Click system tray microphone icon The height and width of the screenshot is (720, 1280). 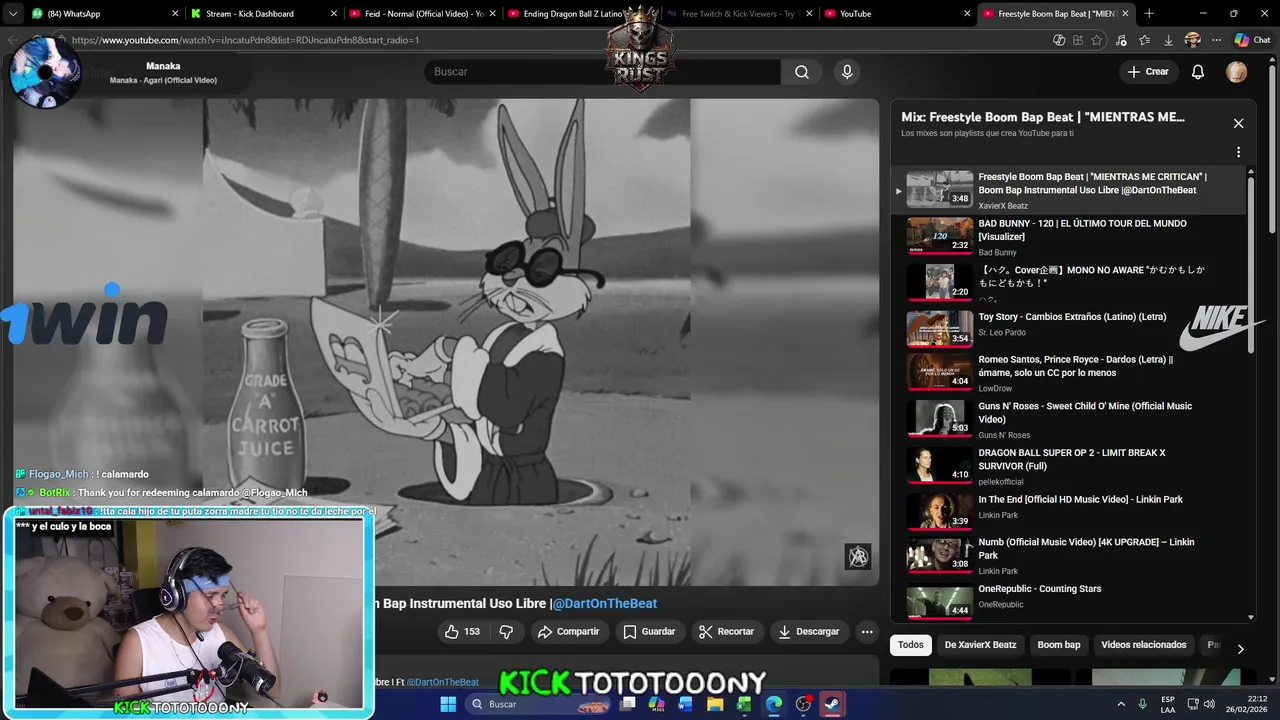[1142, 704]
